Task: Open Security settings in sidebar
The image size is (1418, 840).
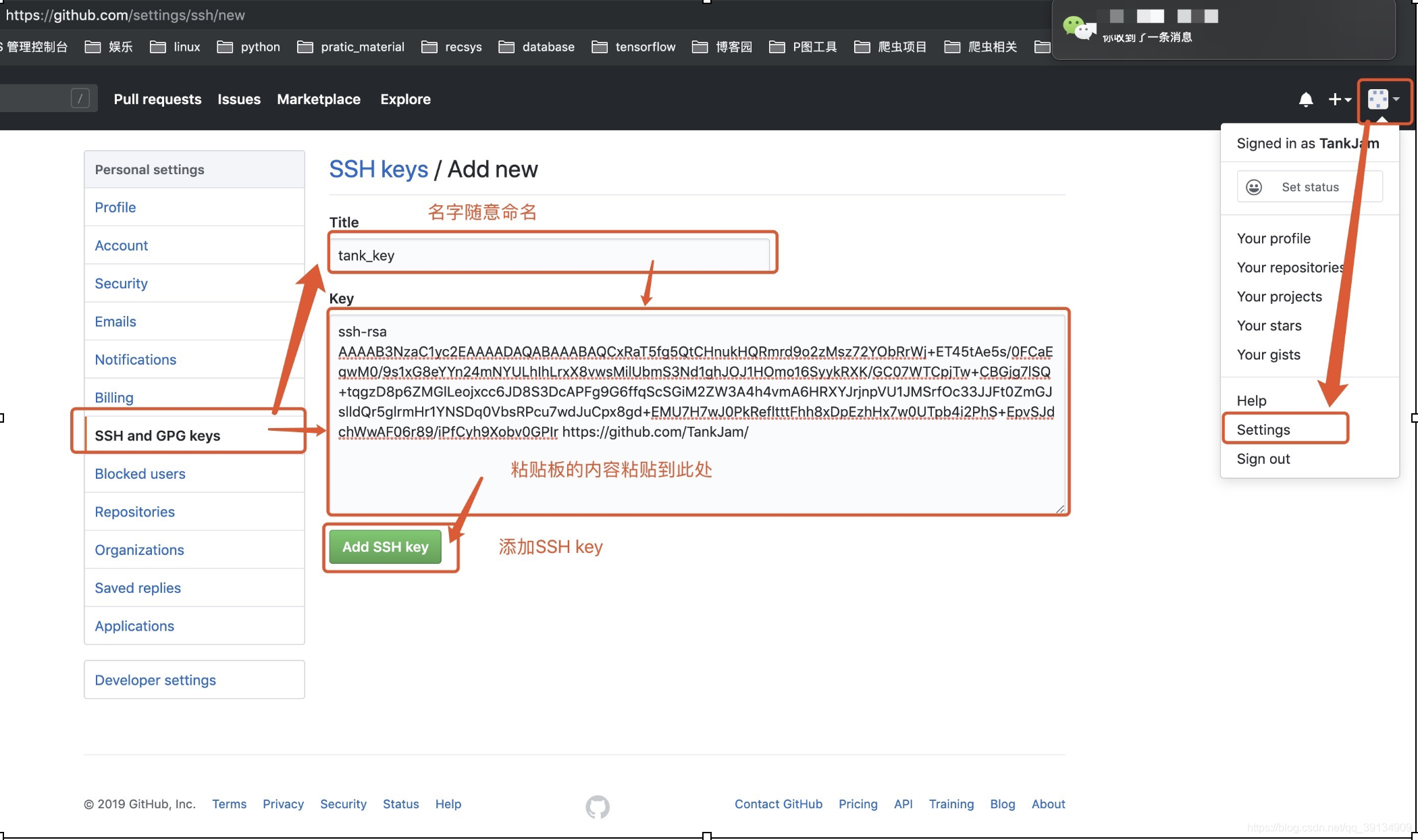Action: [194, 284]
